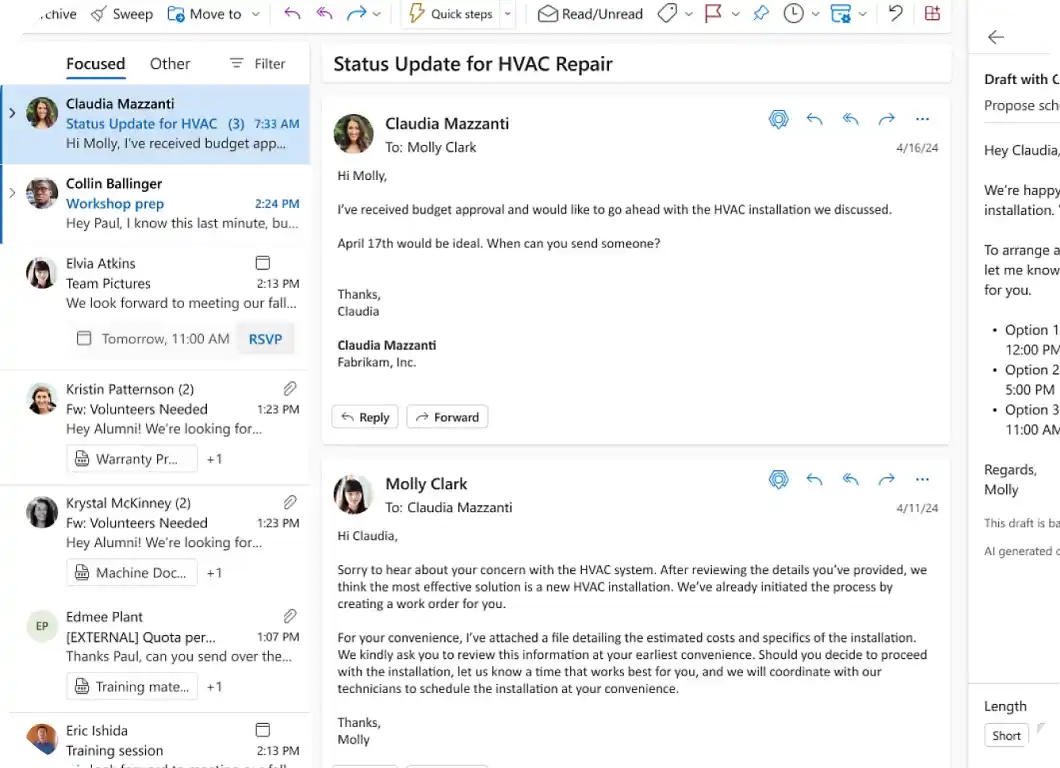Expand the Quick steps dropdown arrow
Screen dimensions: 1060x768
tap(508, 14)
